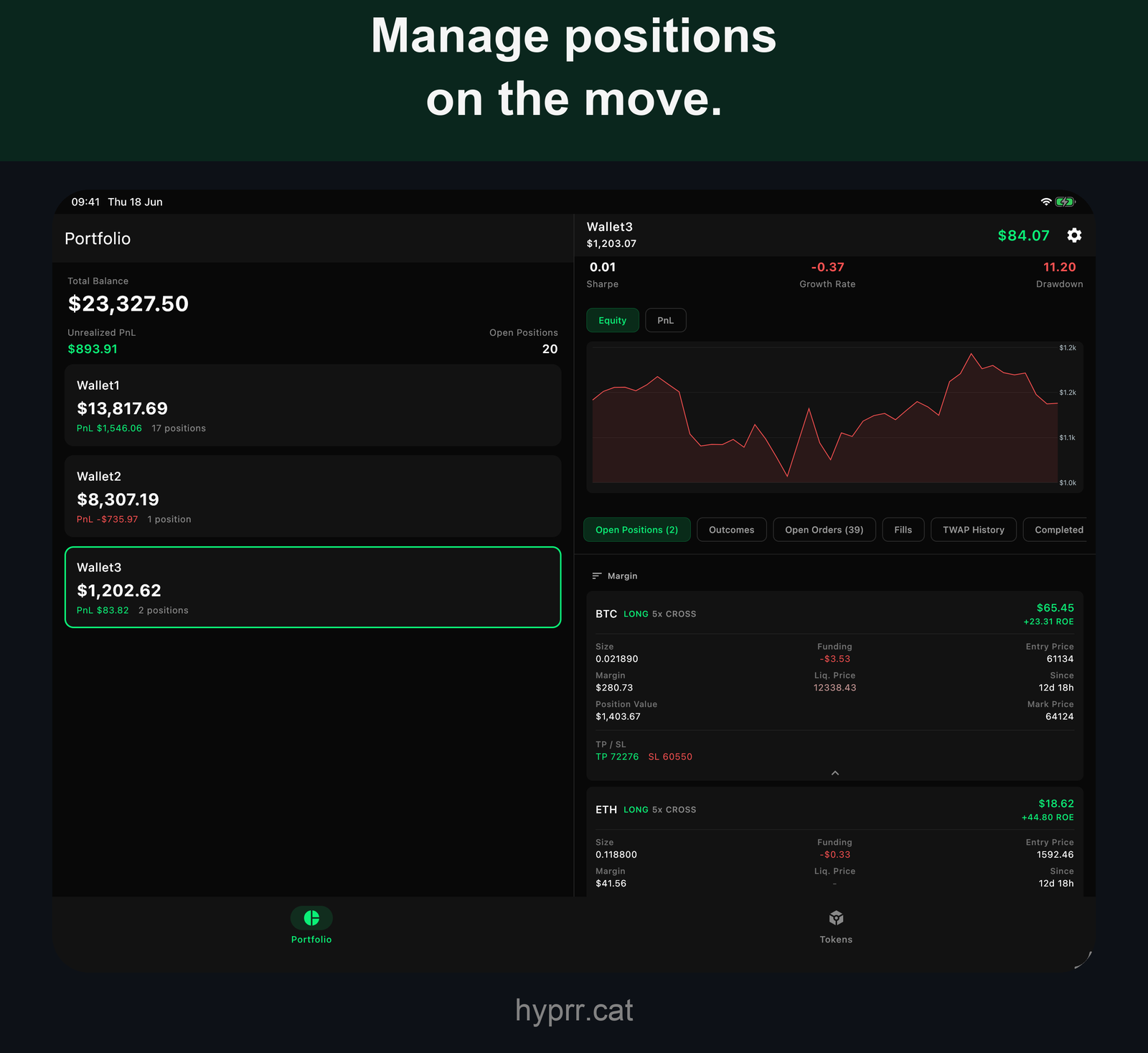This screenshot has width=1148, height=1053.
Task: Click the Portfolio page title
Action: (98, 239)
